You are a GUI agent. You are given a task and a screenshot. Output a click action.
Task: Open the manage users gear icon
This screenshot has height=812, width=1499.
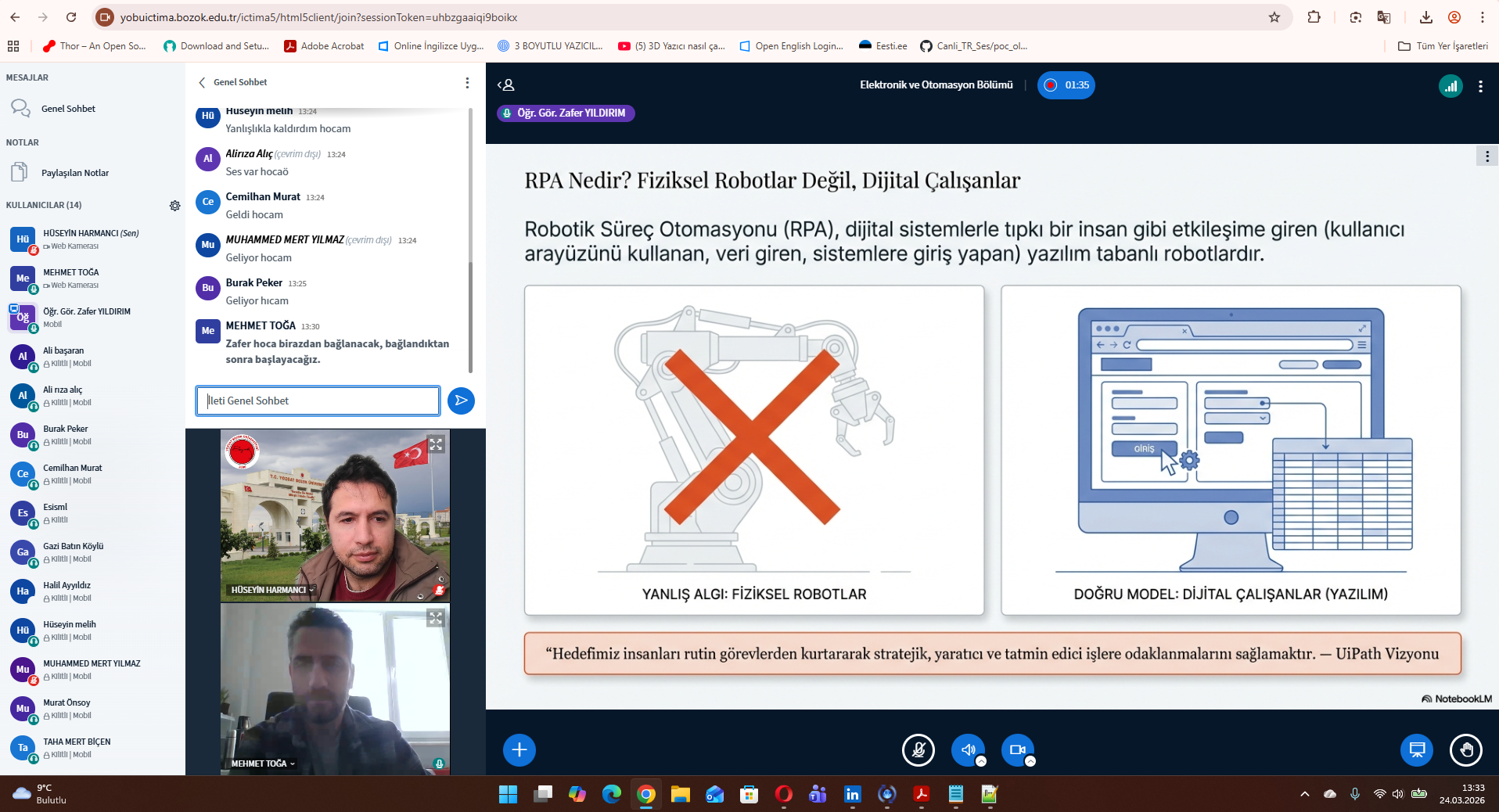[x=174, y=206]
